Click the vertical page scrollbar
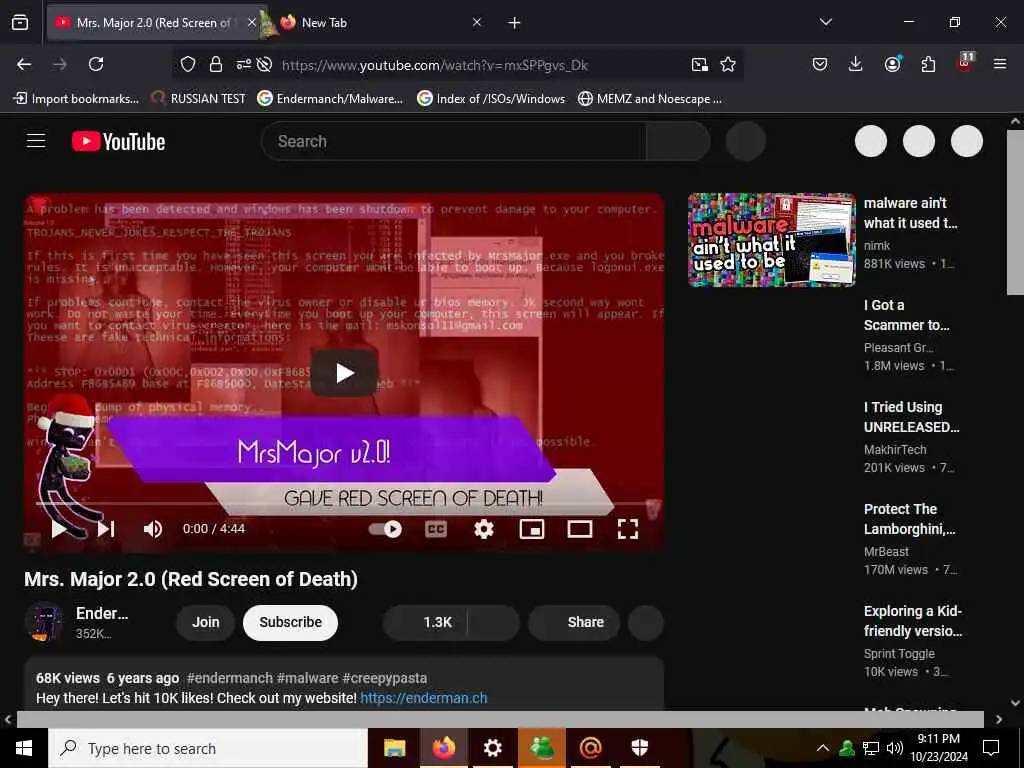The image size is (1024, 768). point(1015,212)
